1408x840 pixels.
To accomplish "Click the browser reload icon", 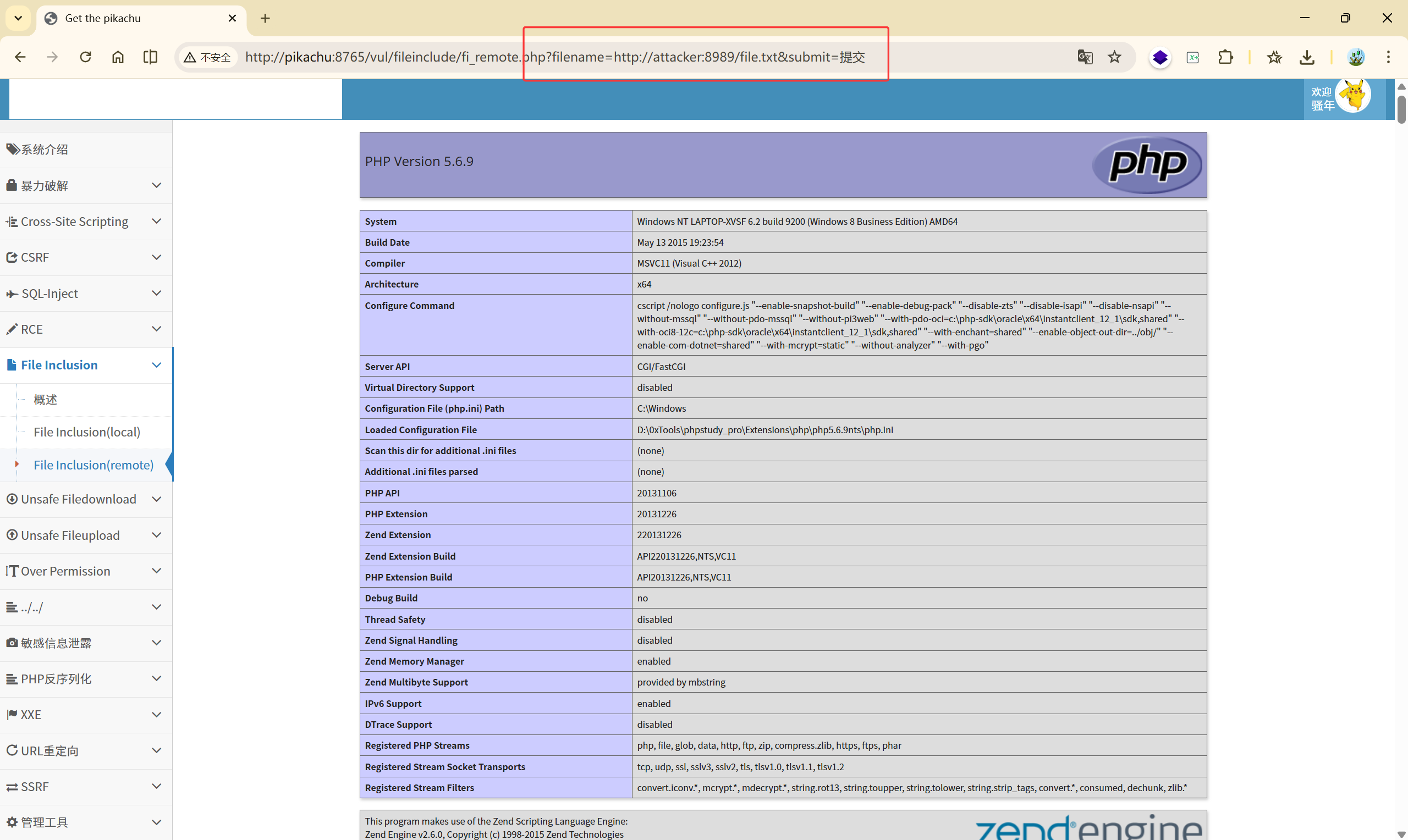I will [x=85, y=57].
